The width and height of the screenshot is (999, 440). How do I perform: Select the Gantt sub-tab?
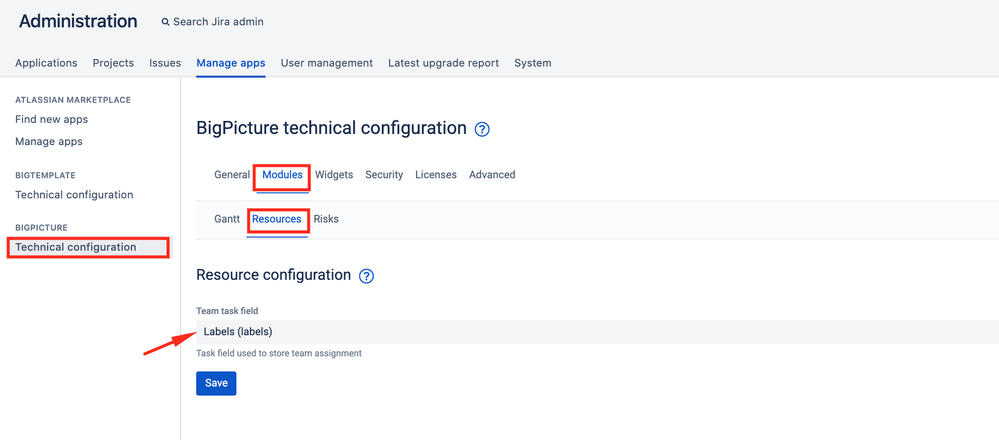[227, 219]
